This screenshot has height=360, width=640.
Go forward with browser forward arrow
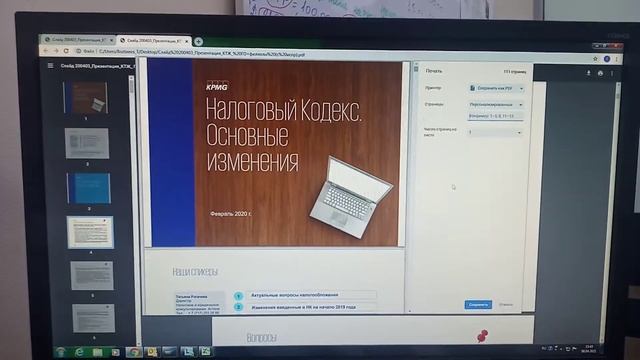[x=56, y=51]
